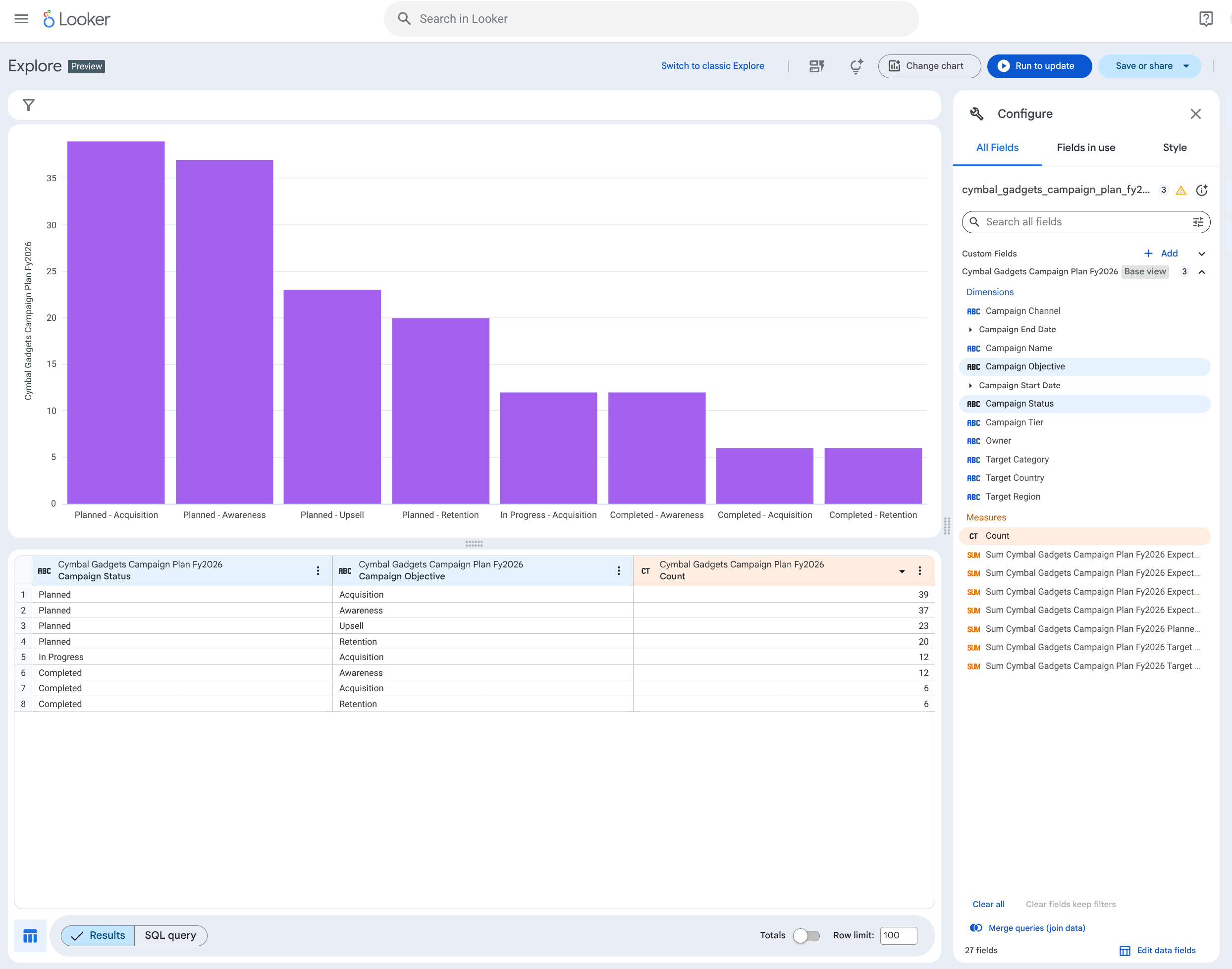1232x969 pixels.
Task: Enable the Totals toggle
Action: [806, 935]
